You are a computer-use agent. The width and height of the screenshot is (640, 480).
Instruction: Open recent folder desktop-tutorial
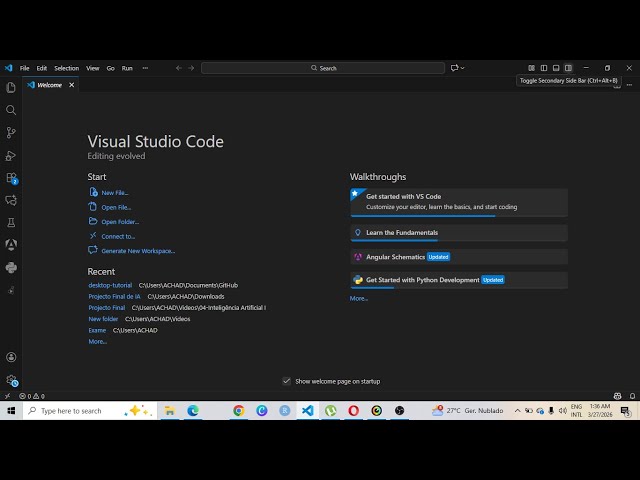point(110,285)
